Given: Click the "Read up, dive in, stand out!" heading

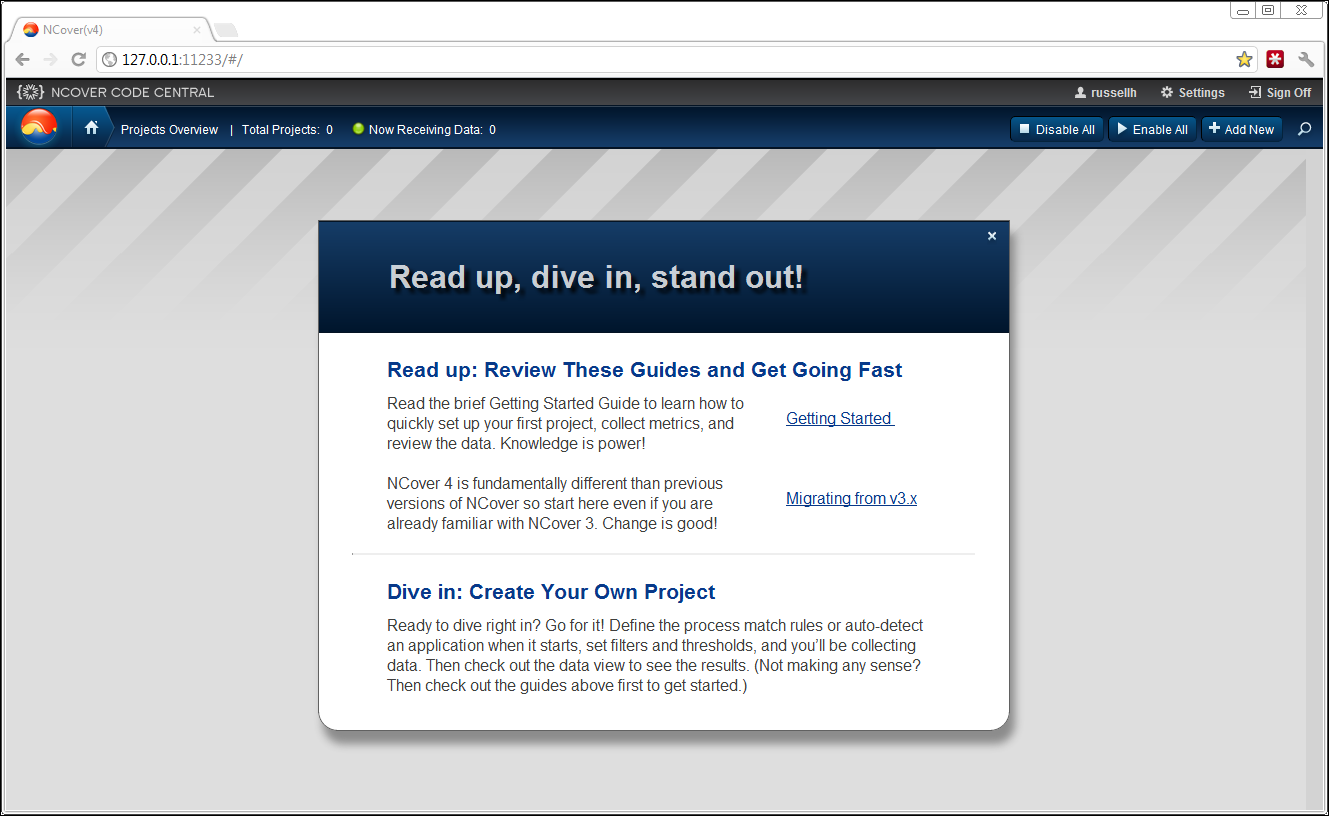Looking at the screenshot, I should [596, 277].
